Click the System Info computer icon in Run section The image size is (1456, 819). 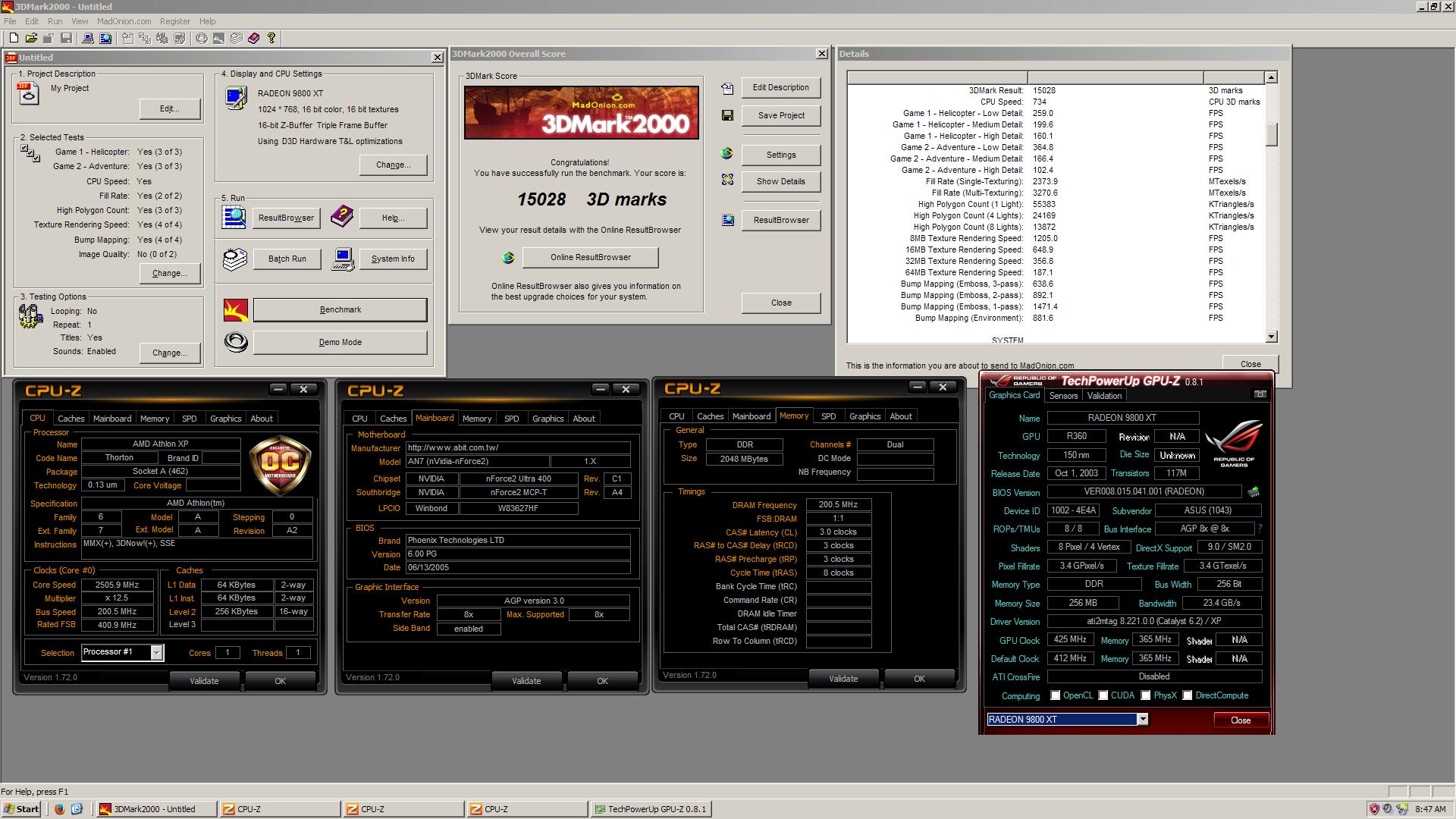(343, 259)
